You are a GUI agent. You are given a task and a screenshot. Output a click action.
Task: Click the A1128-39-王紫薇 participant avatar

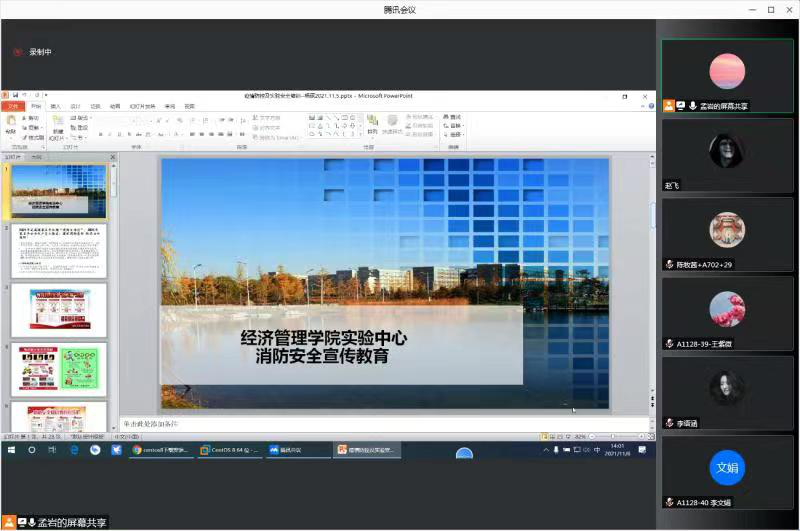coord(727,309)
